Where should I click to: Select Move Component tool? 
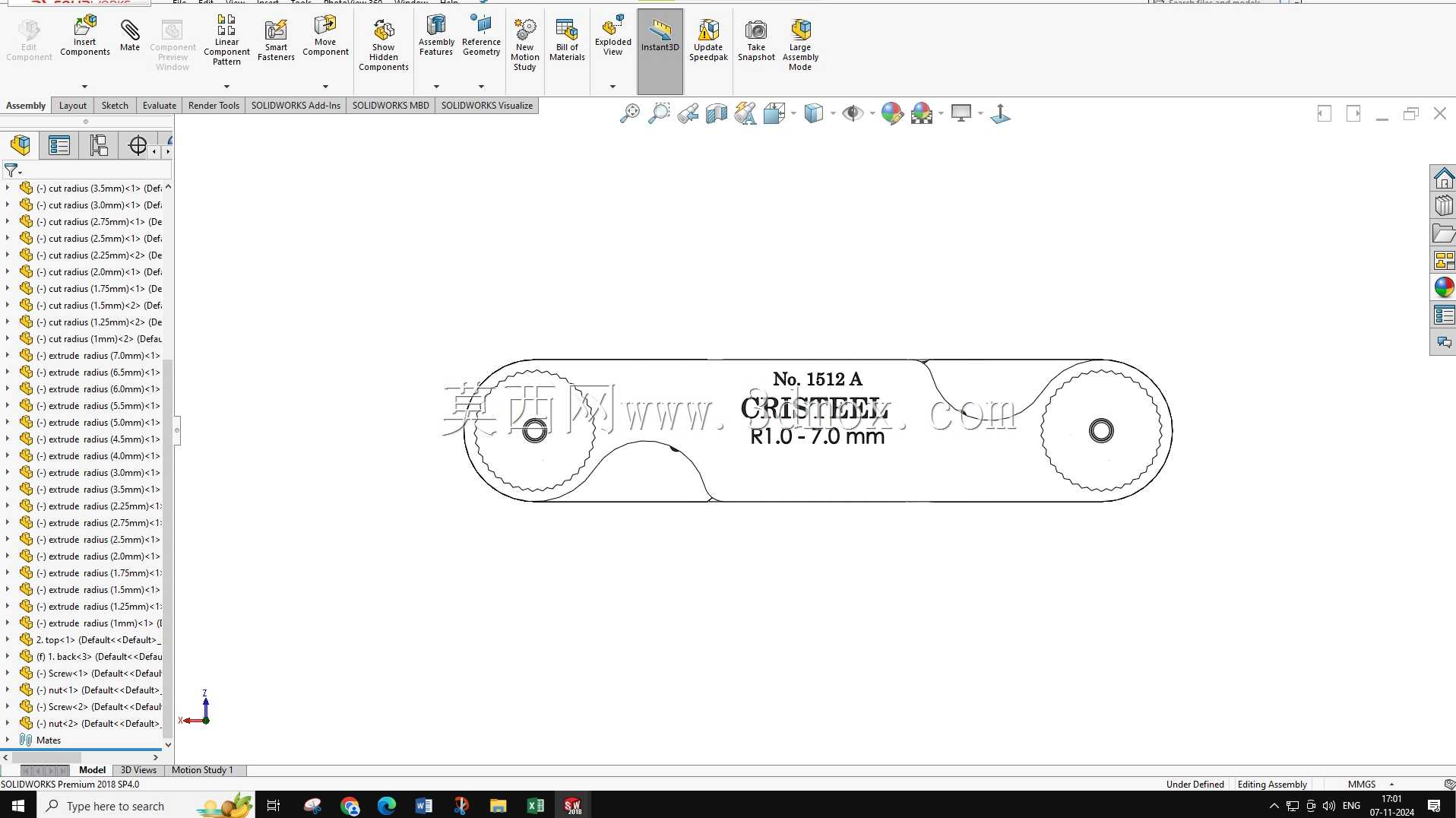tap(325, 36)
